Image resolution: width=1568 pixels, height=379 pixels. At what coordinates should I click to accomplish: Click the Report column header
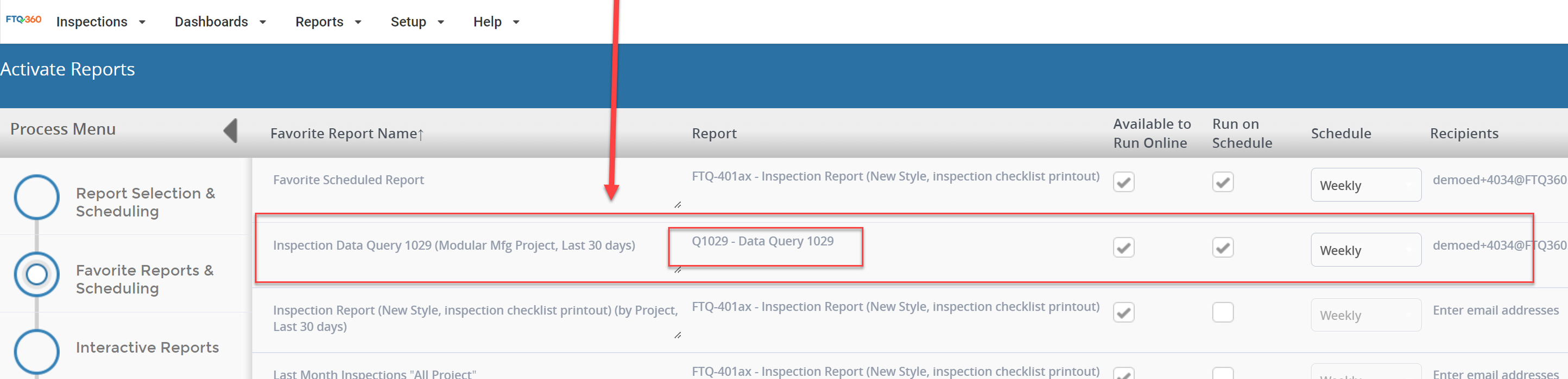[x=714, y=133]
